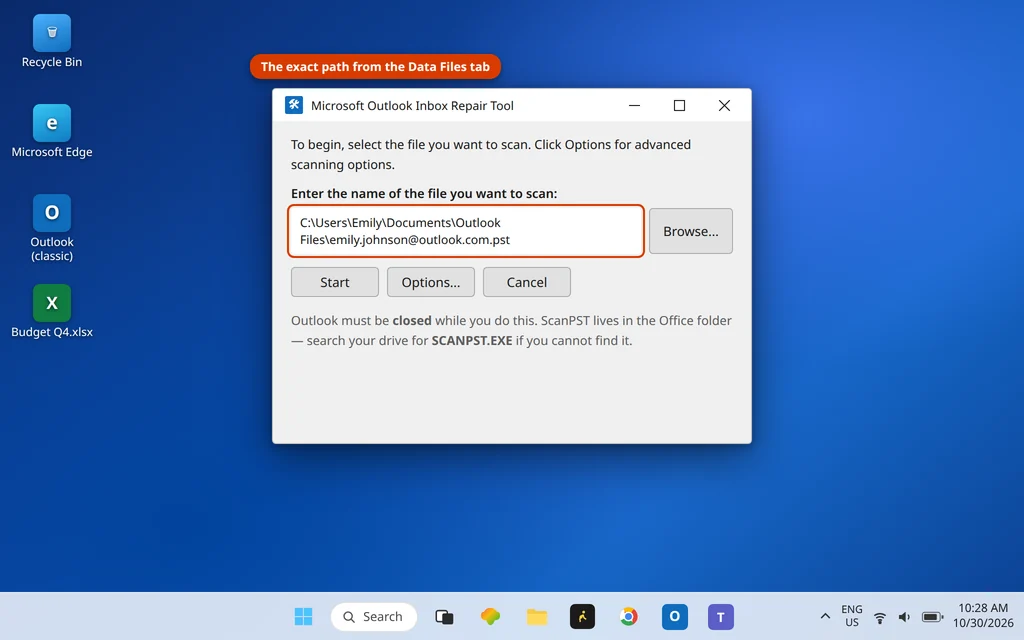Show hidden system tray icons

(825, 616)
